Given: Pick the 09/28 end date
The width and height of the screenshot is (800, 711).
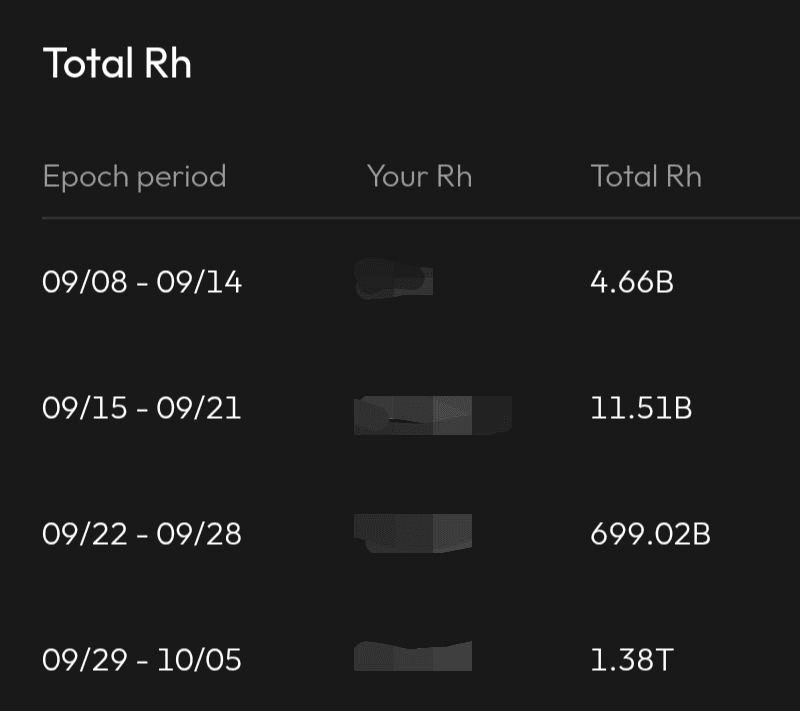Looking at the screenshot, I should 199,534.
